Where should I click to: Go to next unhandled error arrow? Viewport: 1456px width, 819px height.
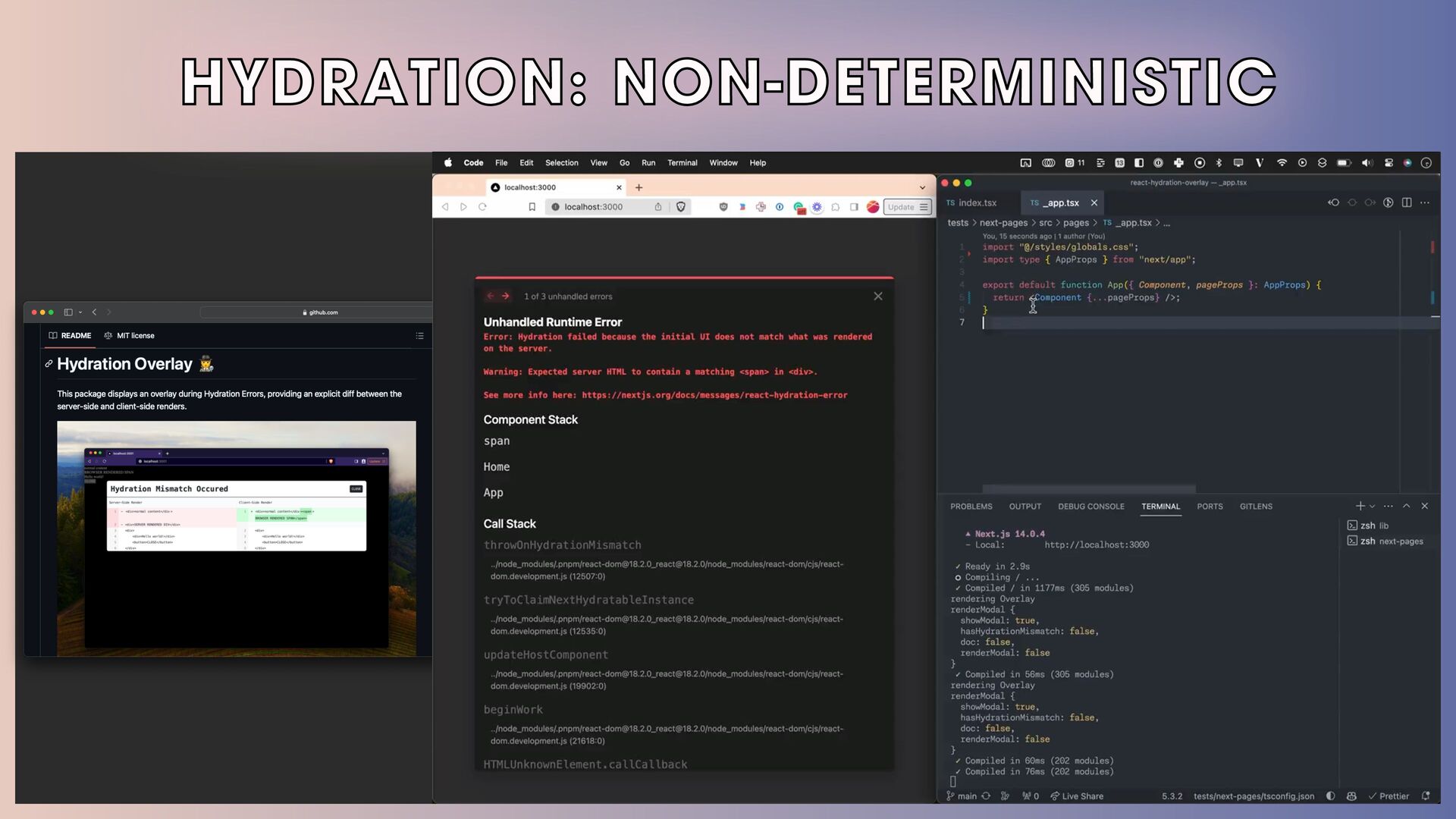pyautogui.click(x=506, y=297)
